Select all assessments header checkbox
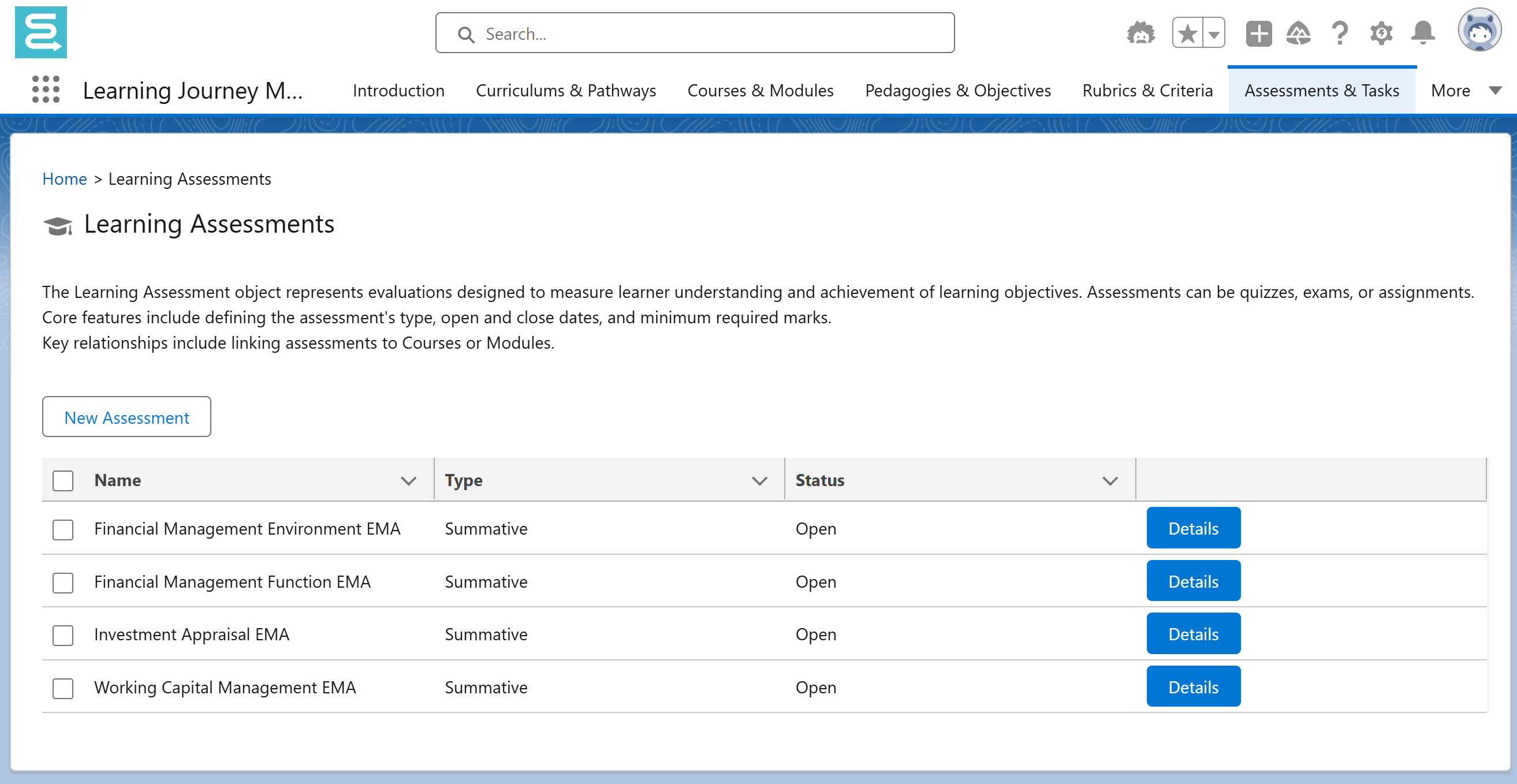Screen dimensions: 1517x784 pyautogui.click(x=62, y=480)
